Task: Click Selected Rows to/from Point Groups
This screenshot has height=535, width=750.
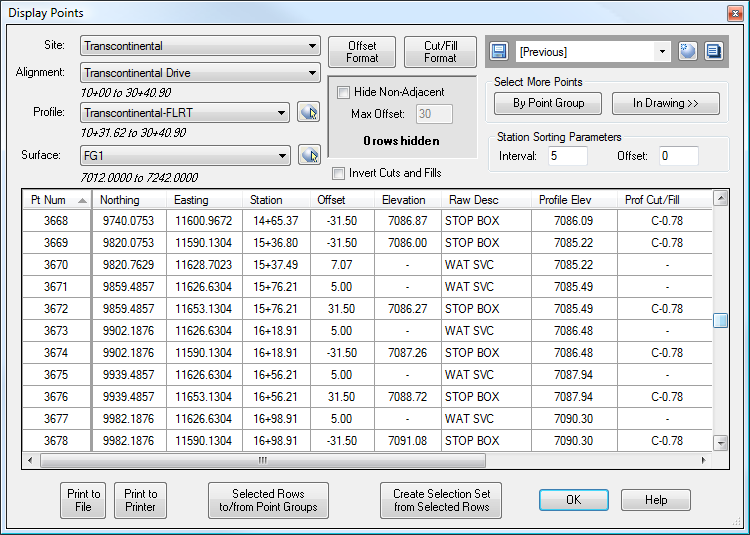Action: pos(268,500)
